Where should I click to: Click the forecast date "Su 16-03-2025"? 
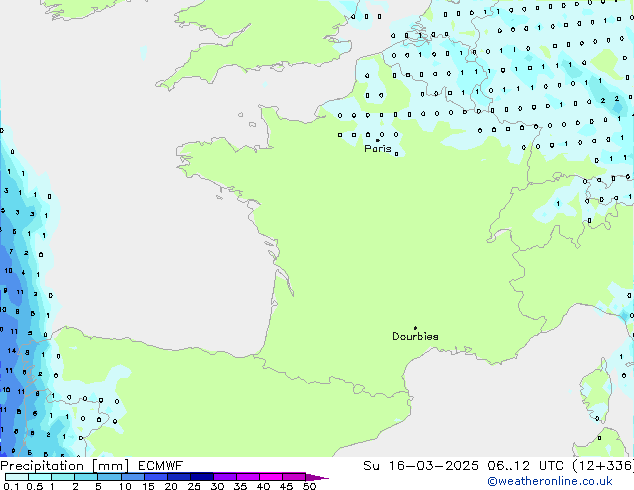pos(421,466)
